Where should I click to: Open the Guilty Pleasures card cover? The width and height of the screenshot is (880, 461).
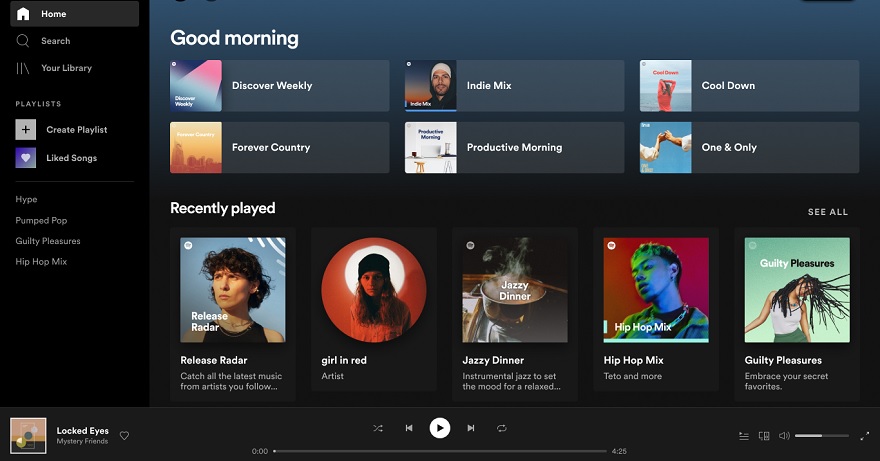797,290
